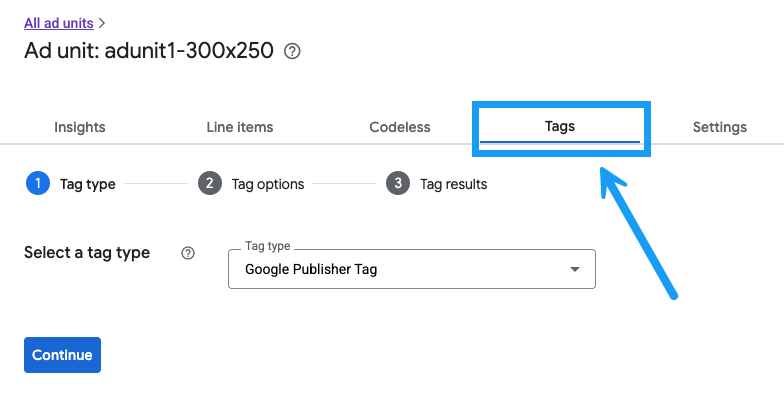784x404 pixels.
Task: Select the highlighted Tags tab
Action: pos(560,126)
